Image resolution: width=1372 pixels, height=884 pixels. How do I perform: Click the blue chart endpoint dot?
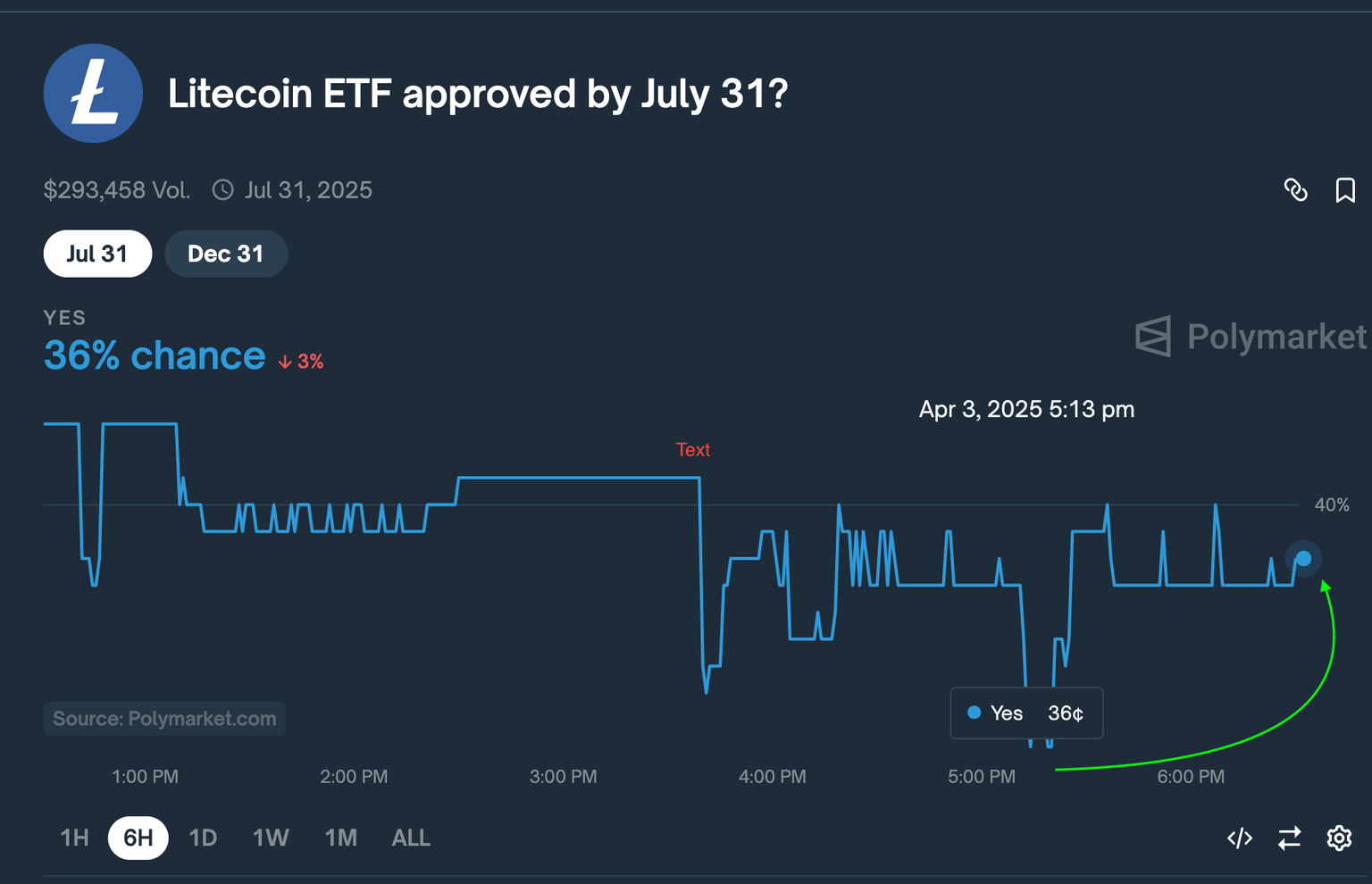(x=1303, y=557)
